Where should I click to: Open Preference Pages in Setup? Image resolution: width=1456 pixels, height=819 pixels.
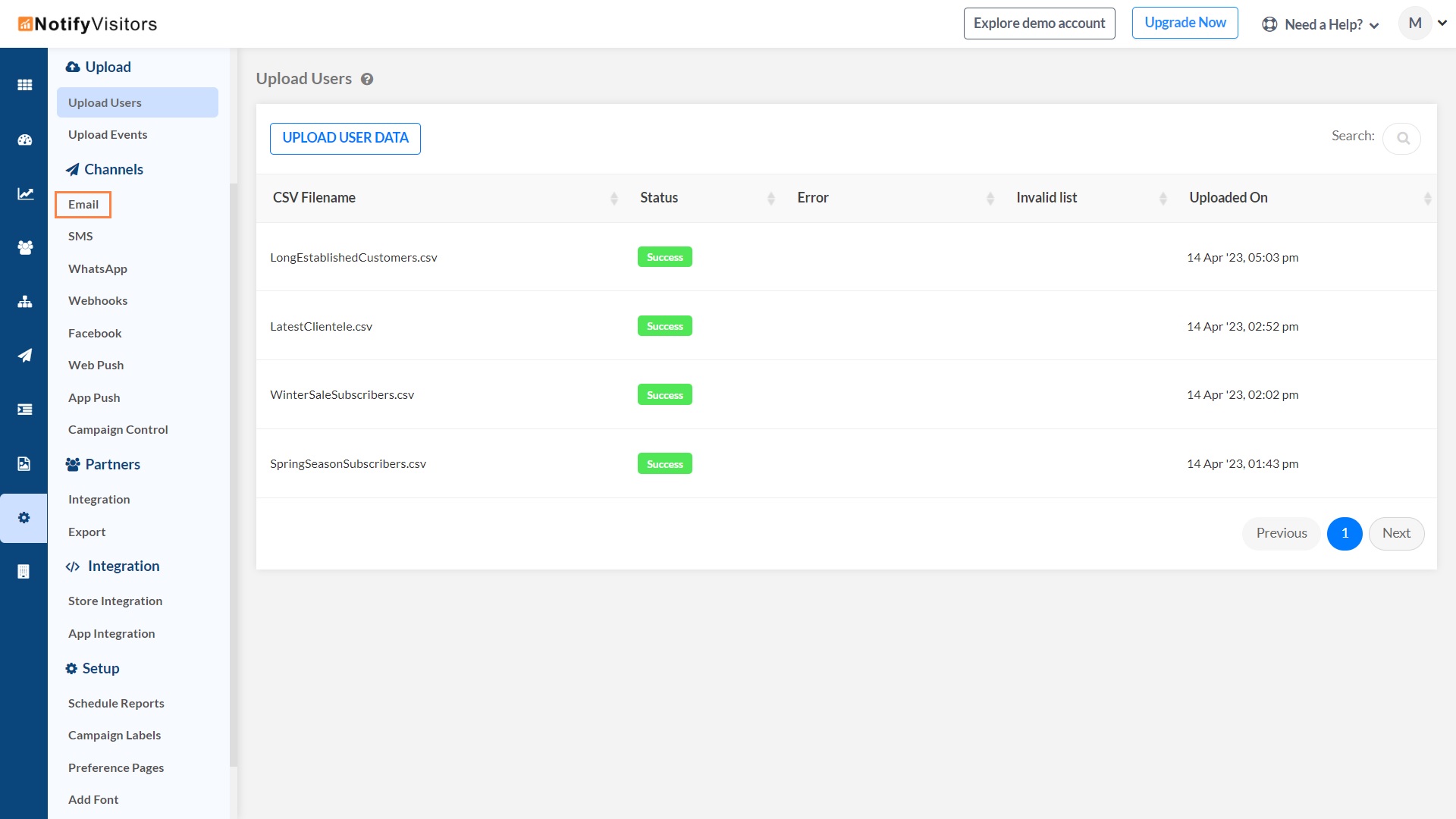click(x=116, y=768)
